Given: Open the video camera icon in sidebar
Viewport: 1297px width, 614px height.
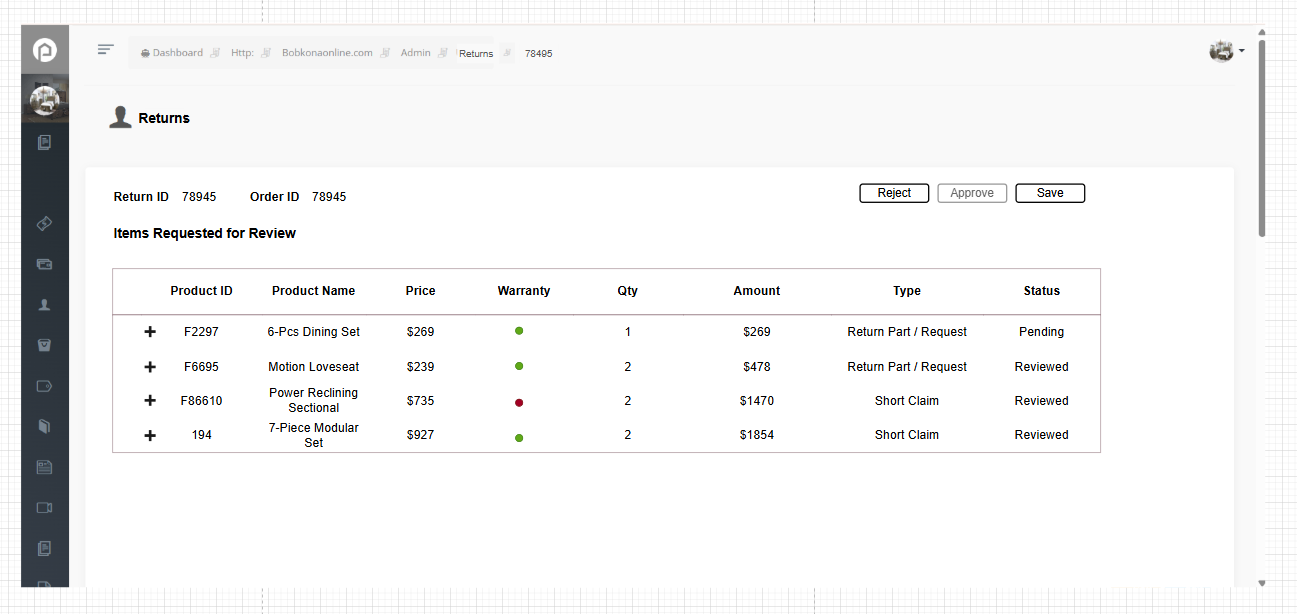Looking at the screenshot, I should 44,508.
